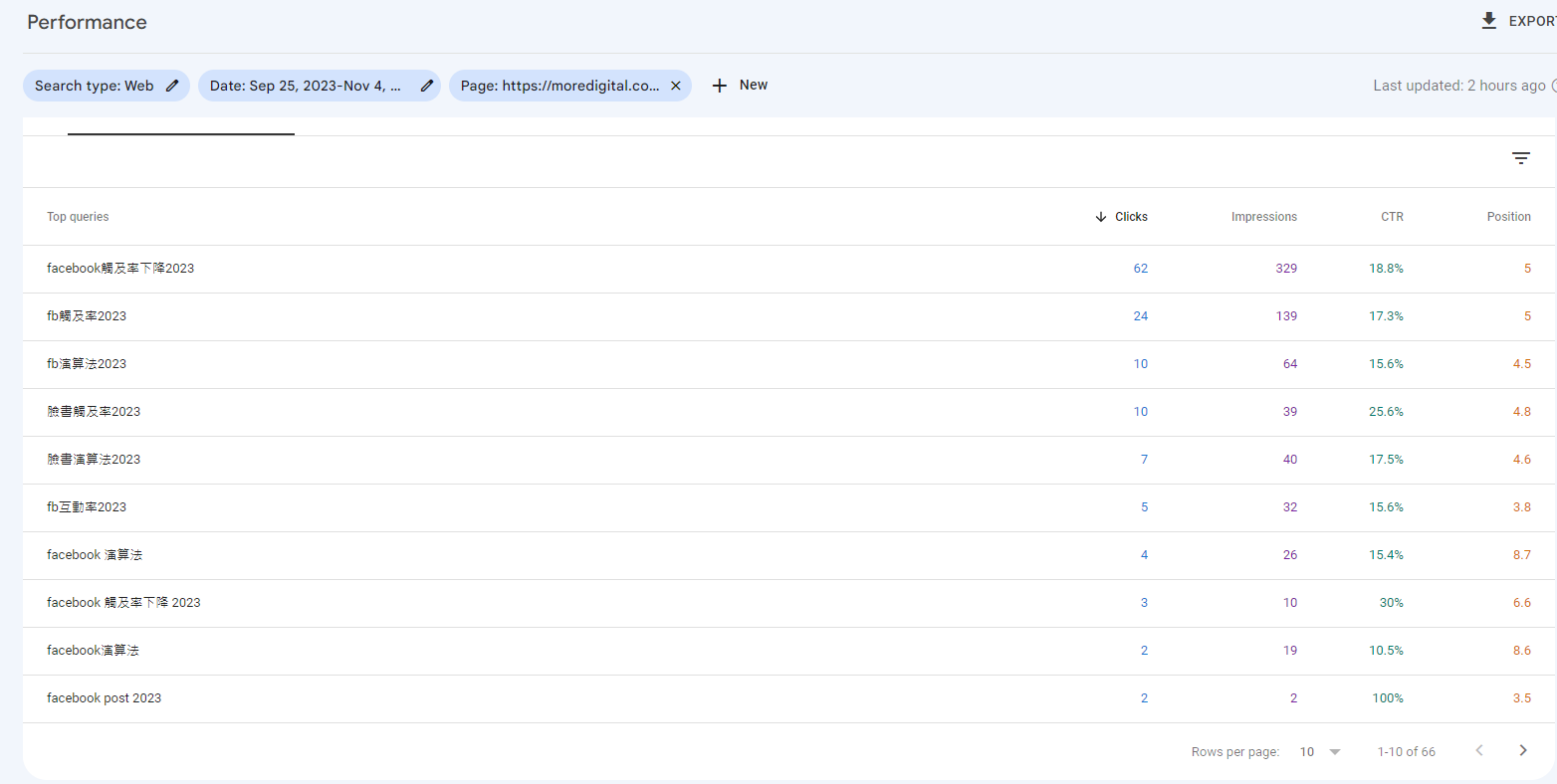Viewport: 1557px width, 784px height.
Task: Click the Export download icon
Action: tap(1488, 21)
